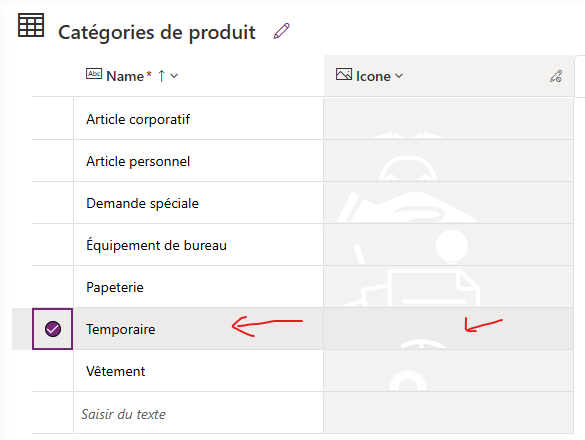
Task: Click the table grid icon beside title
Action: coord(31,25)
